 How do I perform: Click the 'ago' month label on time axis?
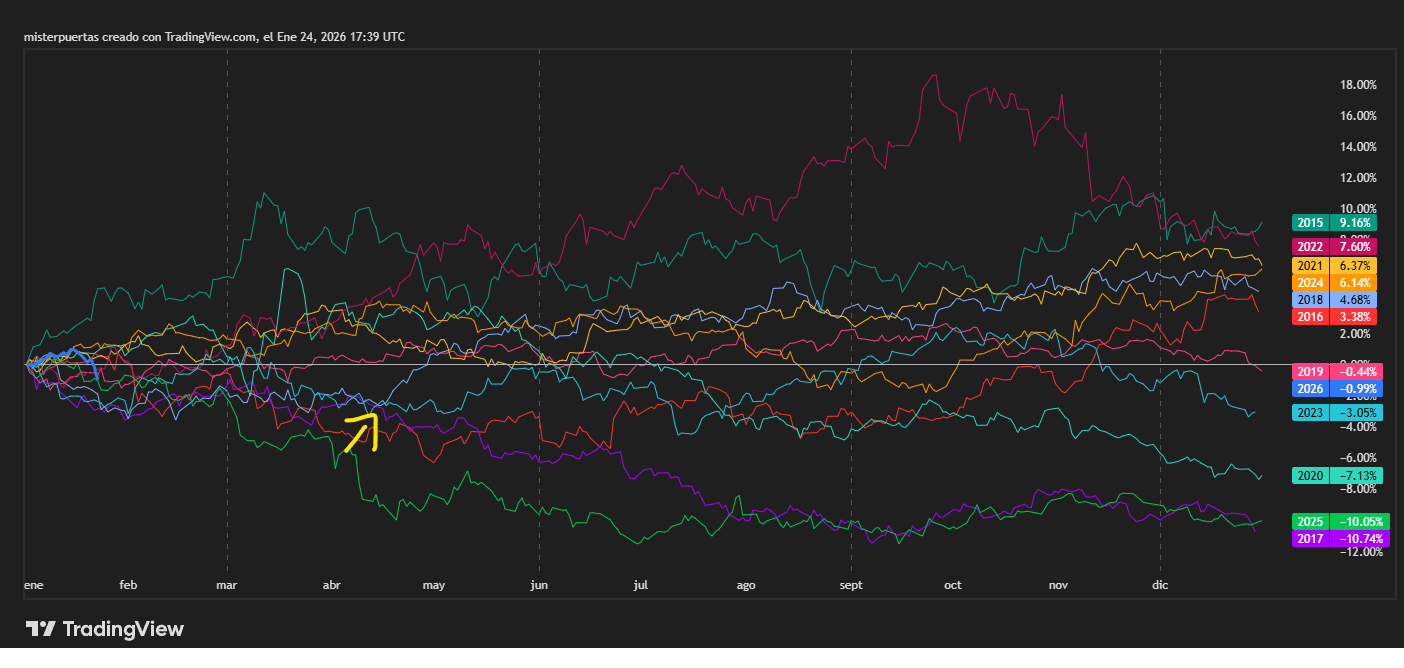(x=745, y=585)
